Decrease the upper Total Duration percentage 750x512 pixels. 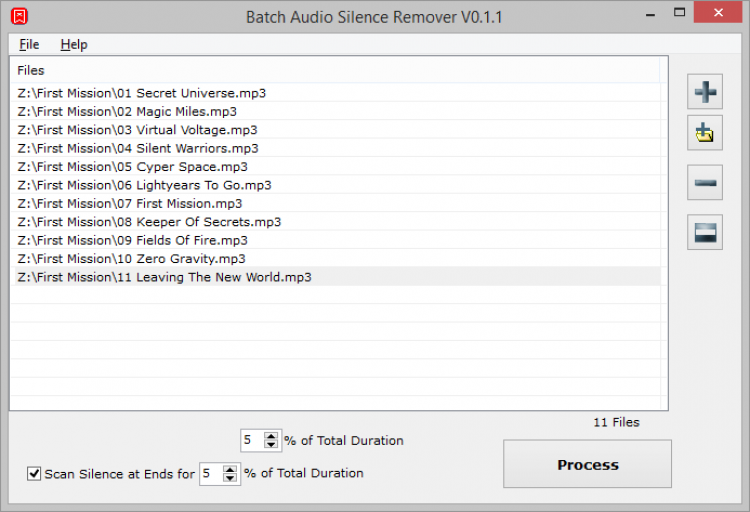(272, 445)
